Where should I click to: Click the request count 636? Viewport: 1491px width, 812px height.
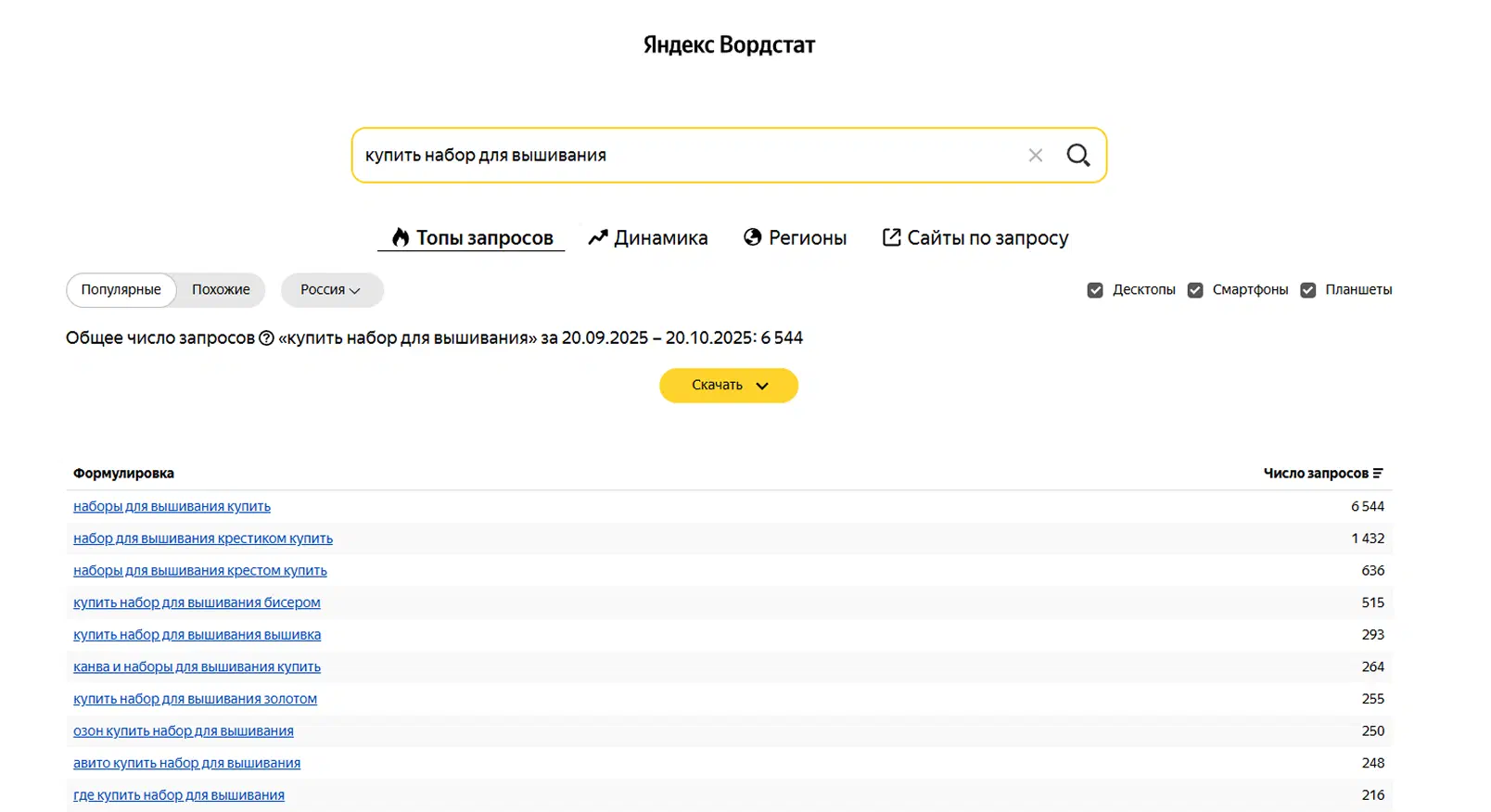1373,571
